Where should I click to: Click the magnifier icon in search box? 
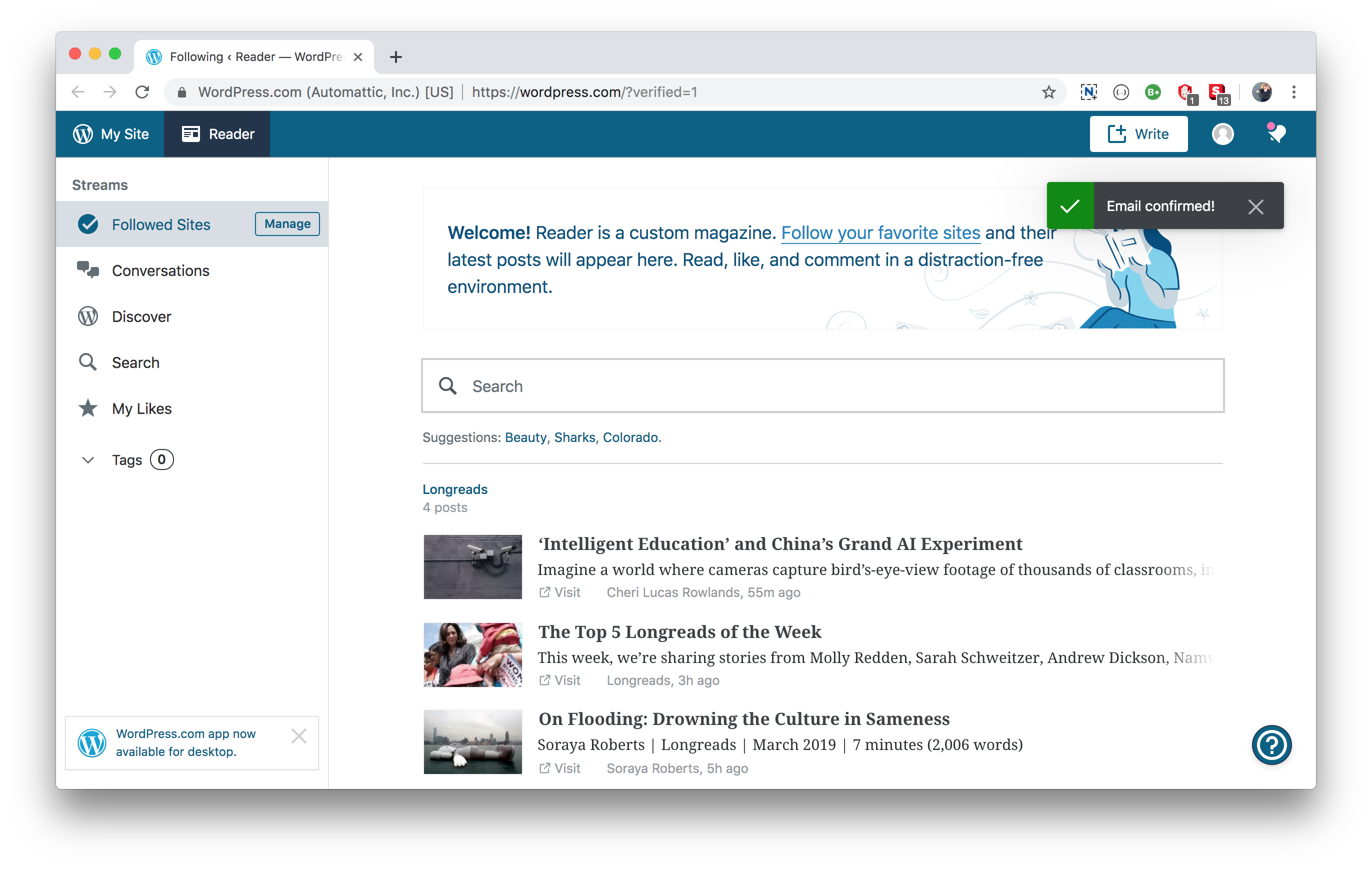coord(448,386)
